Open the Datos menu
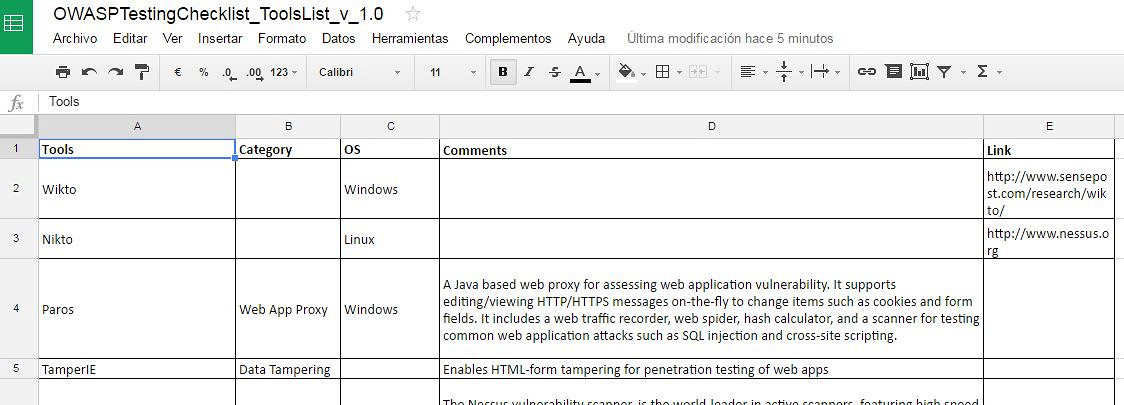The height and width of the screenshot is (405, 1124). pos(338,39)
